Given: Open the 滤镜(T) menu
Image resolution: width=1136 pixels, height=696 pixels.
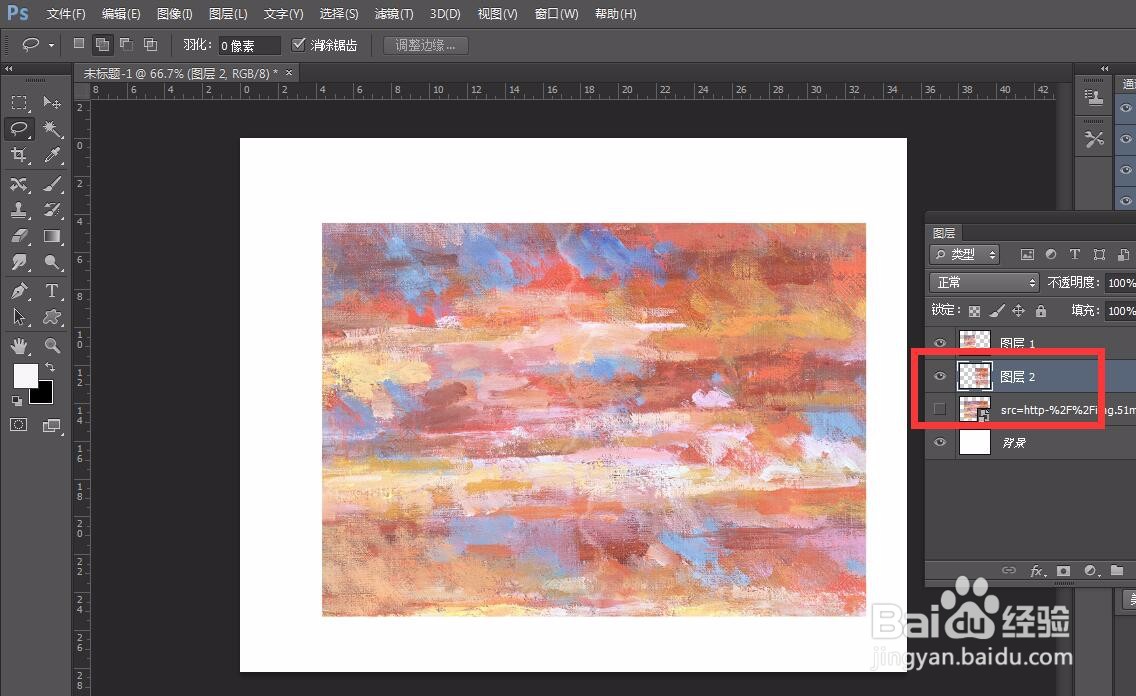Looking at the screenshot, I should pyautogui.click(x=394, y=14).
